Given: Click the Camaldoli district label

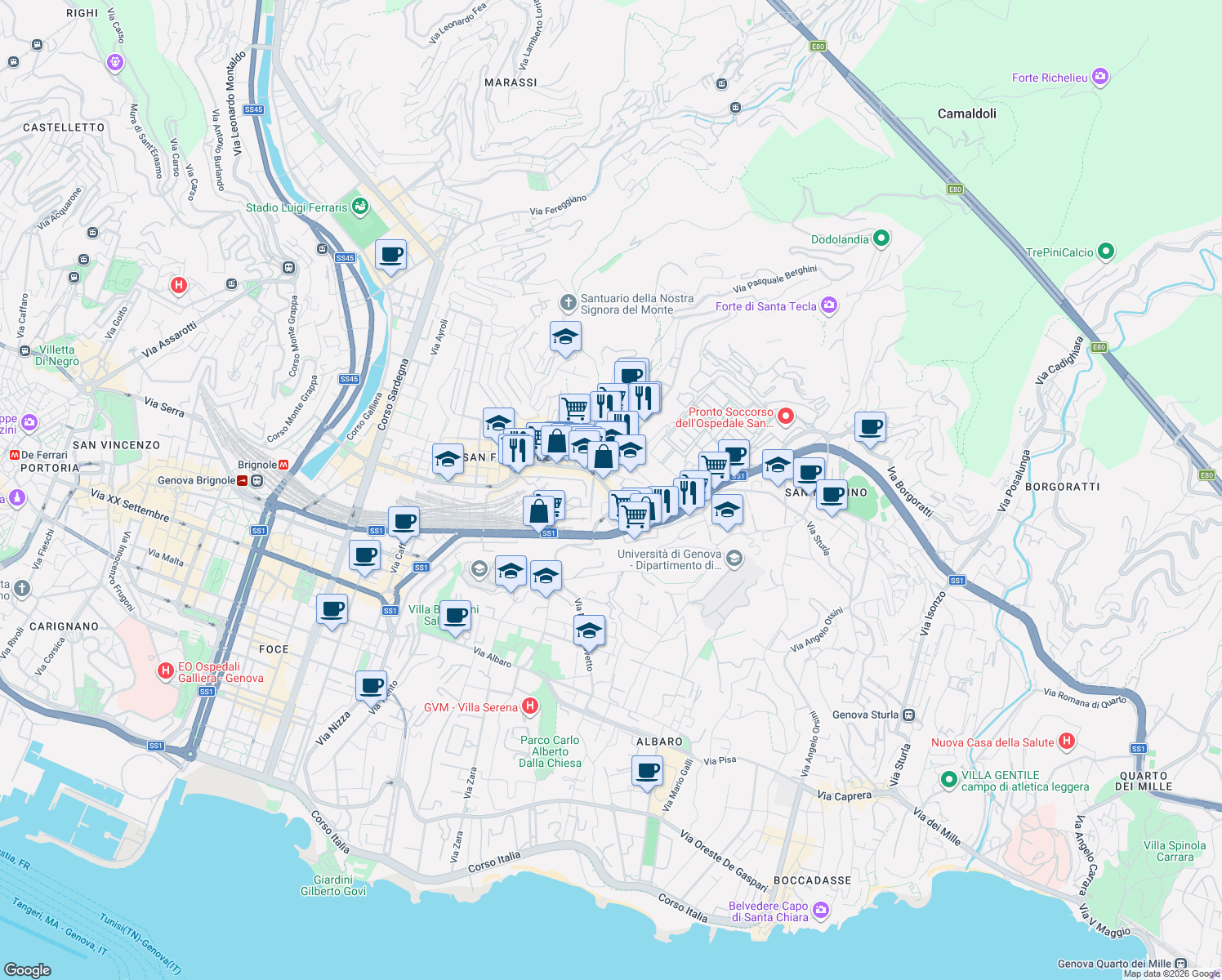Looking at the screenshot, I should click(x=967, y=114).
